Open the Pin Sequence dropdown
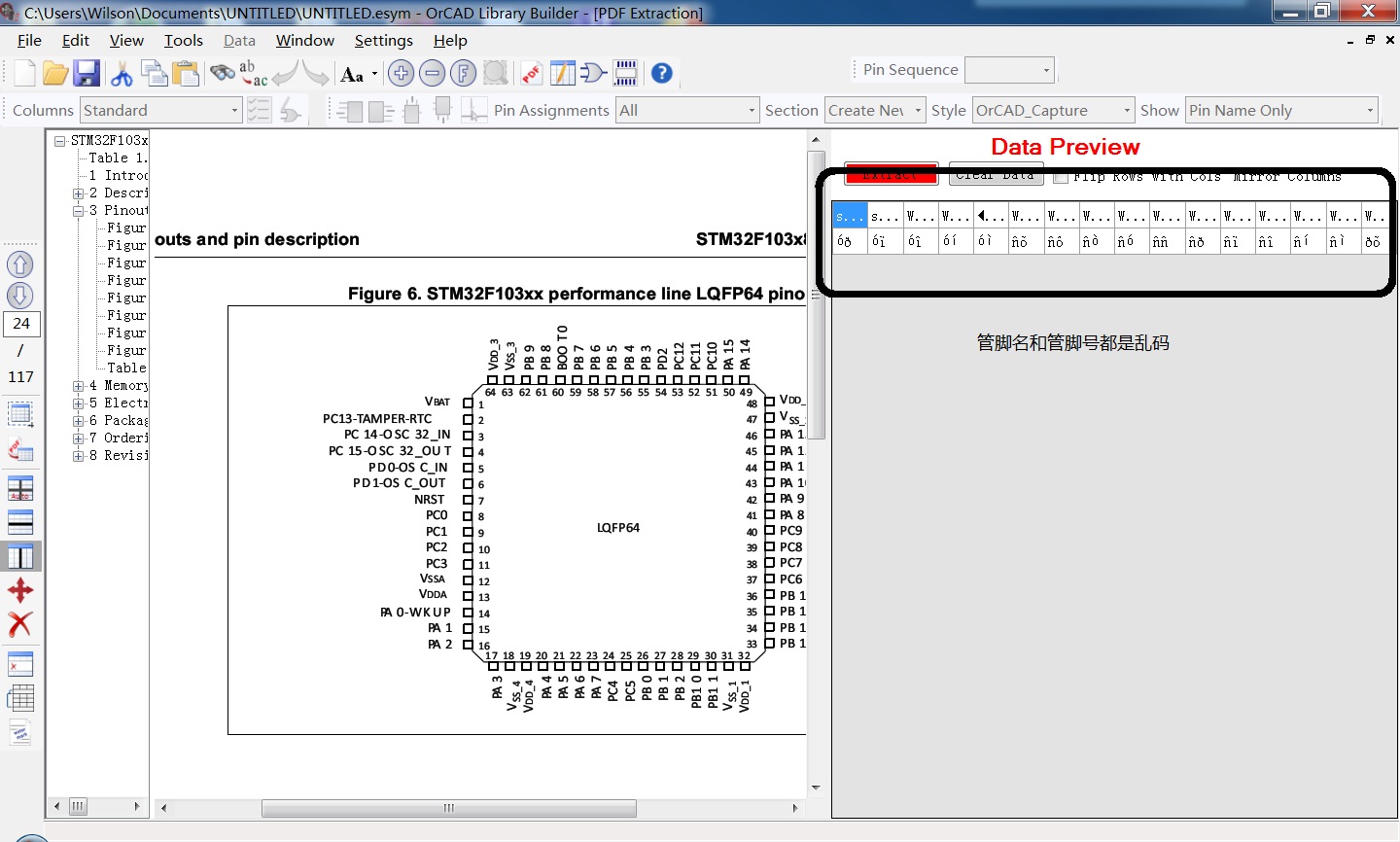This screenshot has height=842, width=1400. point(1009,70)
